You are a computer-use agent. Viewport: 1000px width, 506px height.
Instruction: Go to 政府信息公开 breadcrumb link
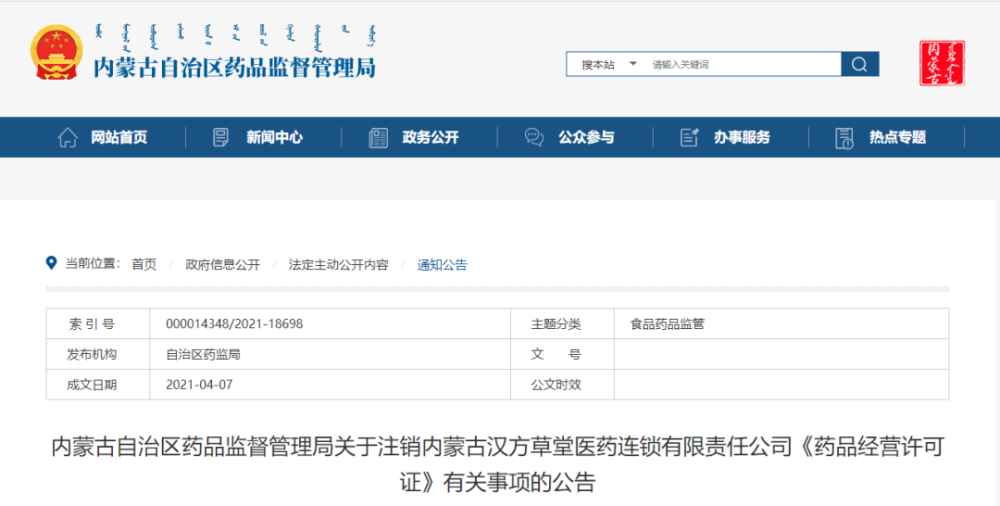[x=223, y=264]
